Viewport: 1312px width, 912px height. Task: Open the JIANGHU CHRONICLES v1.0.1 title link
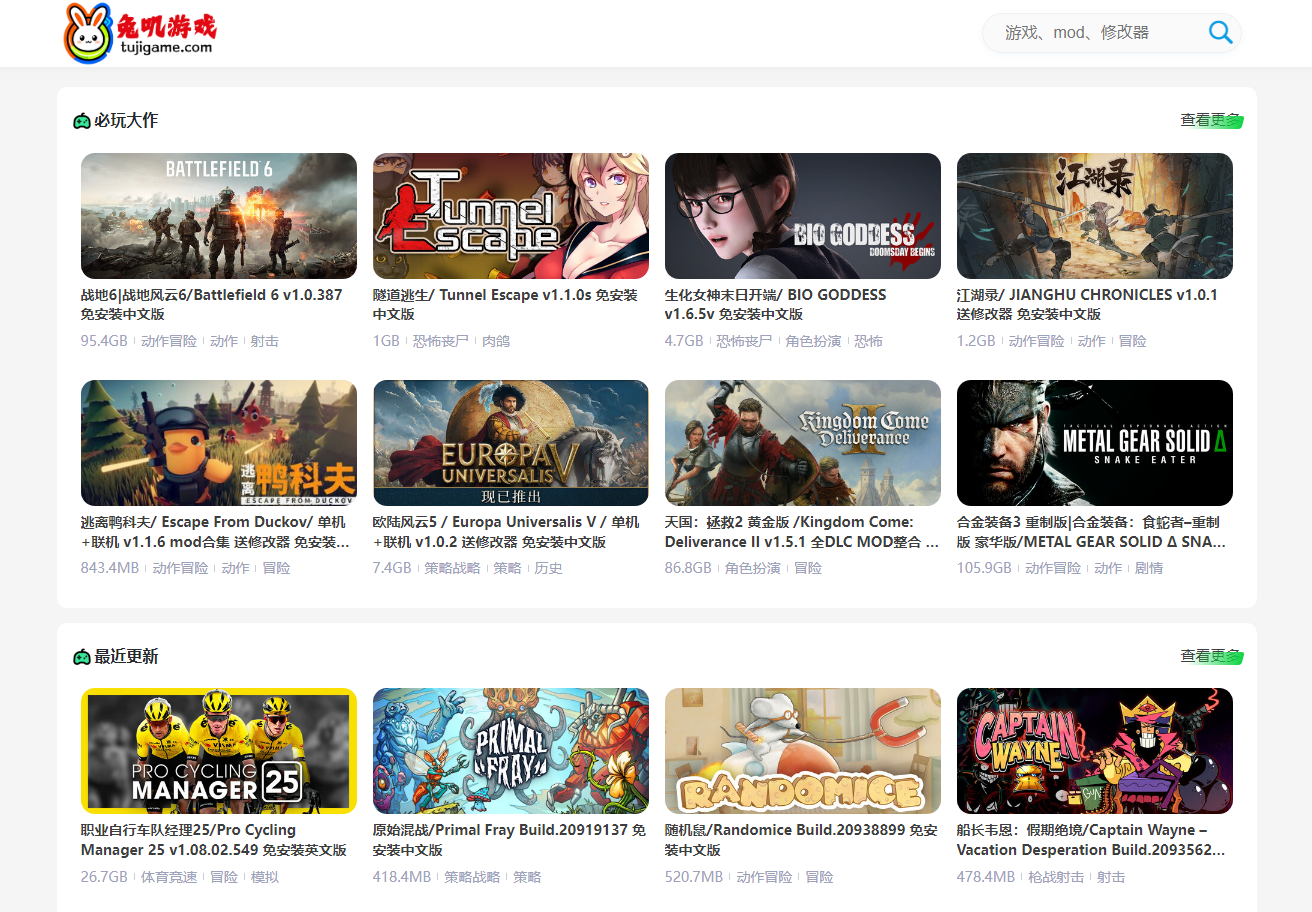tap(1088, 304)
